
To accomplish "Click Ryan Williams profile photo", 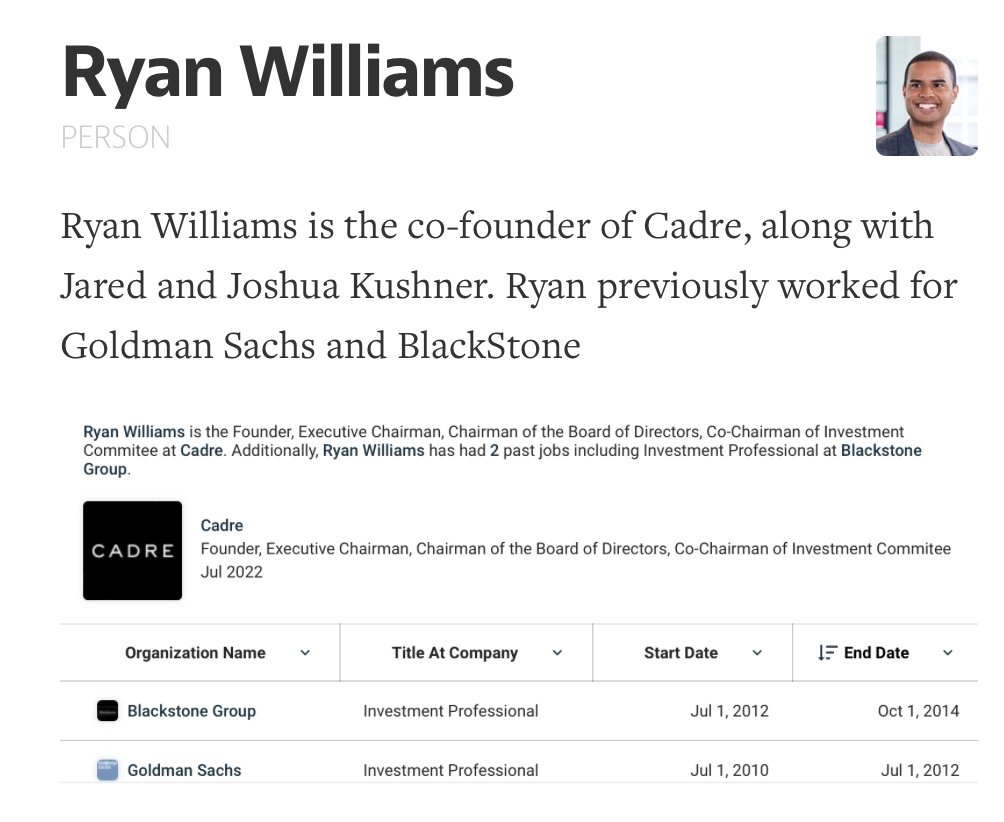I will point(926,96).
